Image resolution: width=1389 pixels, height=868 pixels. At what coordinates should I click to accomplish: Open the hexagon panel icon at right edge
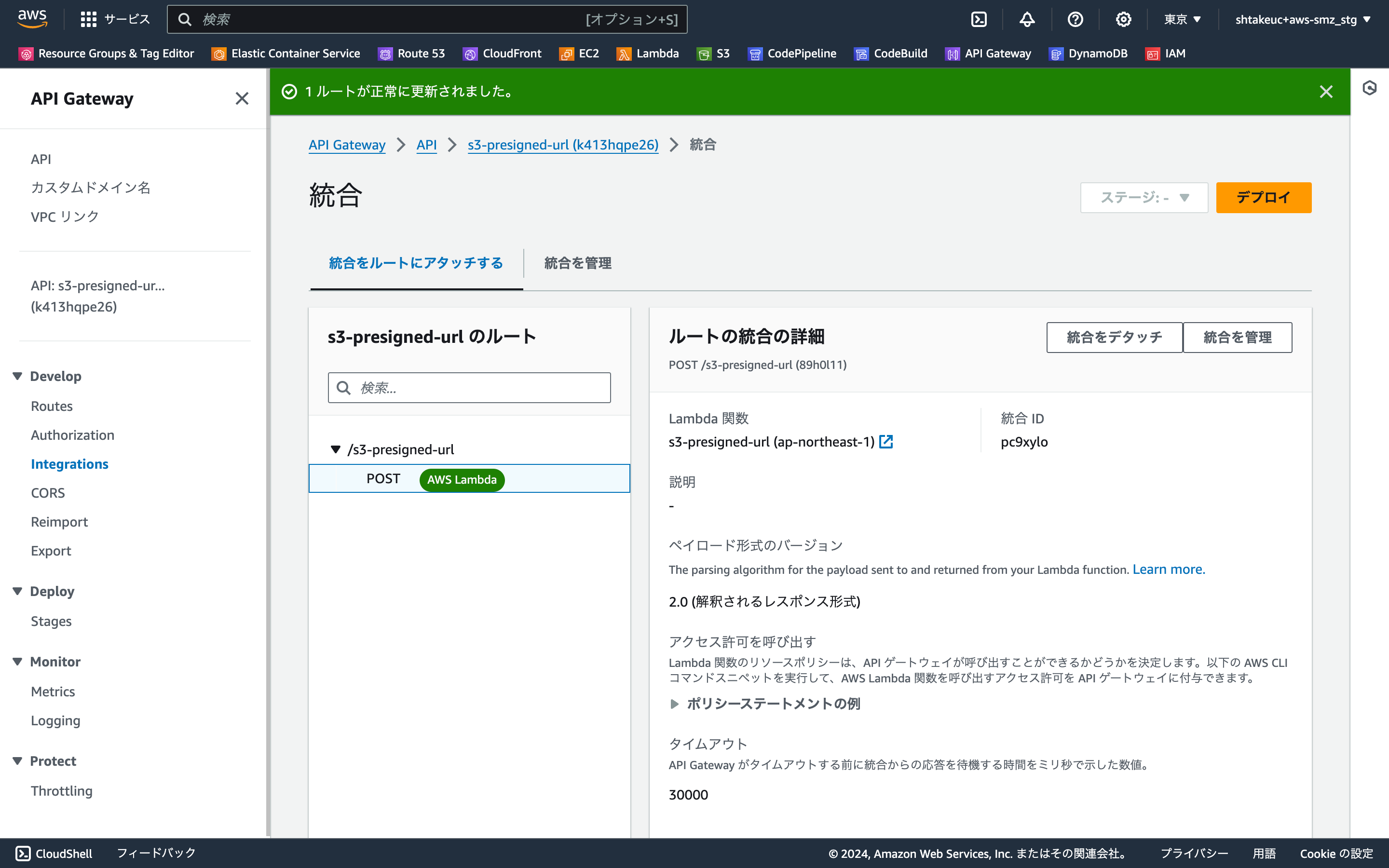coord(1370,88)
